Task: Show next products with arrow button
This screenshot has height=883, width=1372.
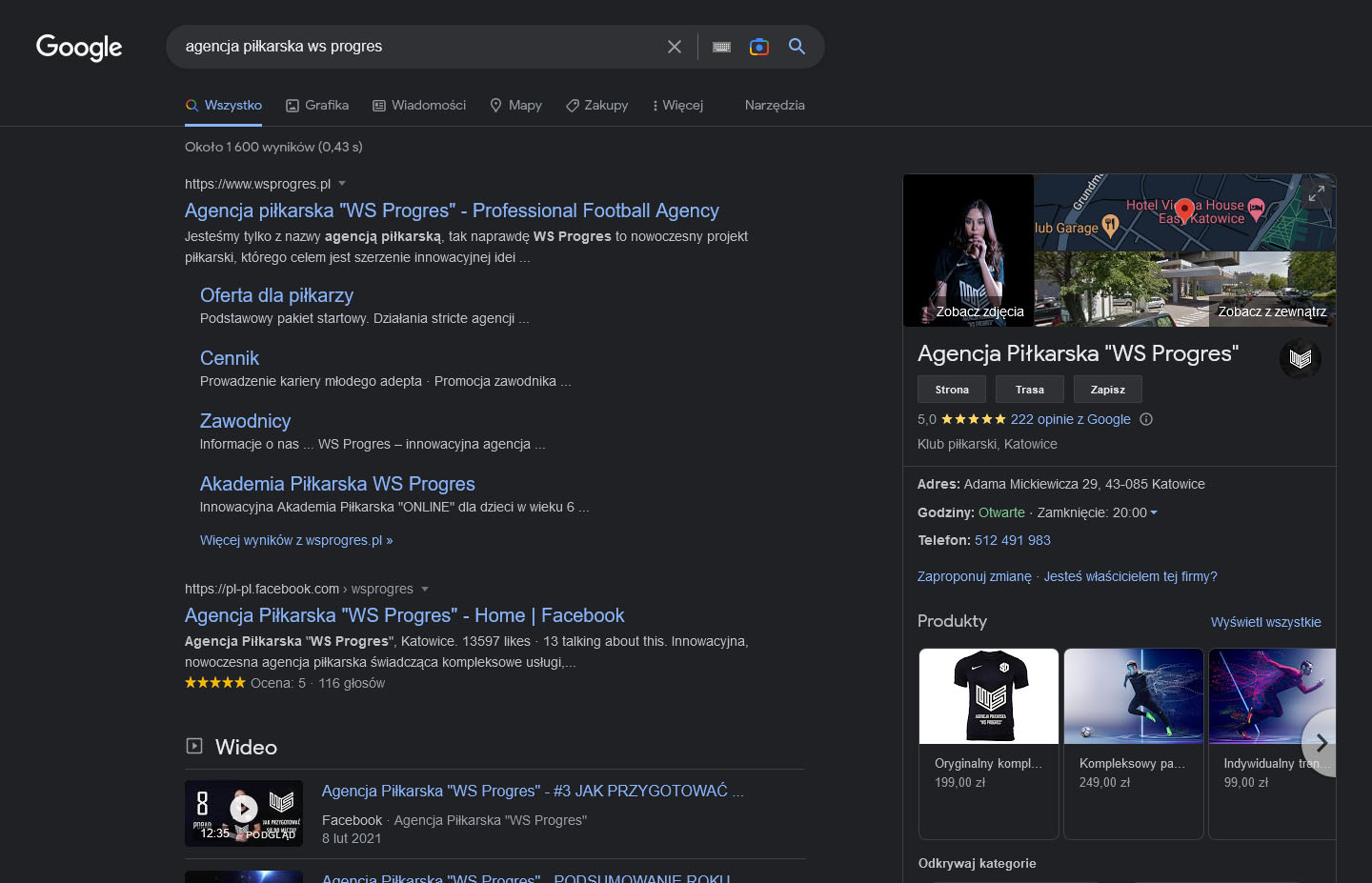Action: (x=1321, y=742)
